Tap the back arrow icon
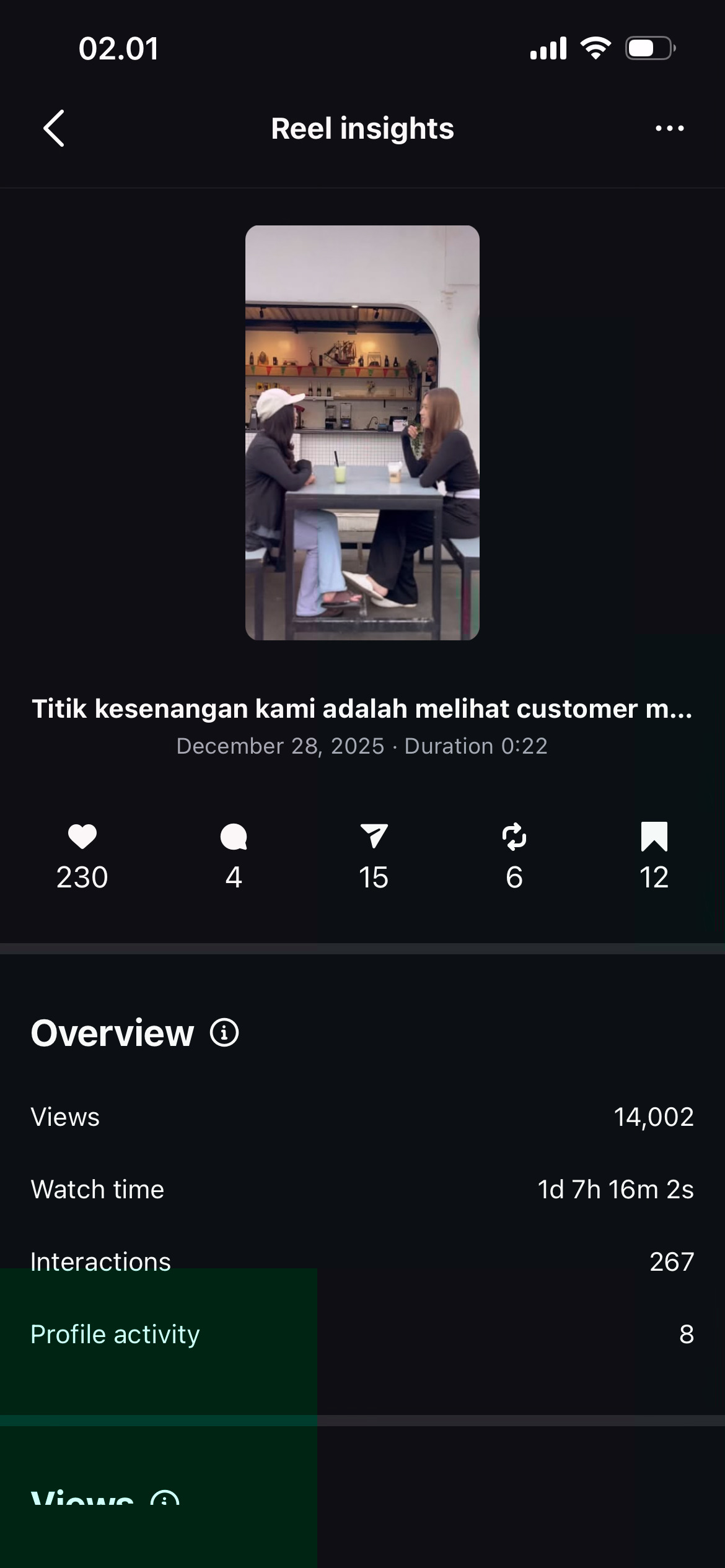The image size is (725, 1568). pyautogui.click(x=54, y=128)
